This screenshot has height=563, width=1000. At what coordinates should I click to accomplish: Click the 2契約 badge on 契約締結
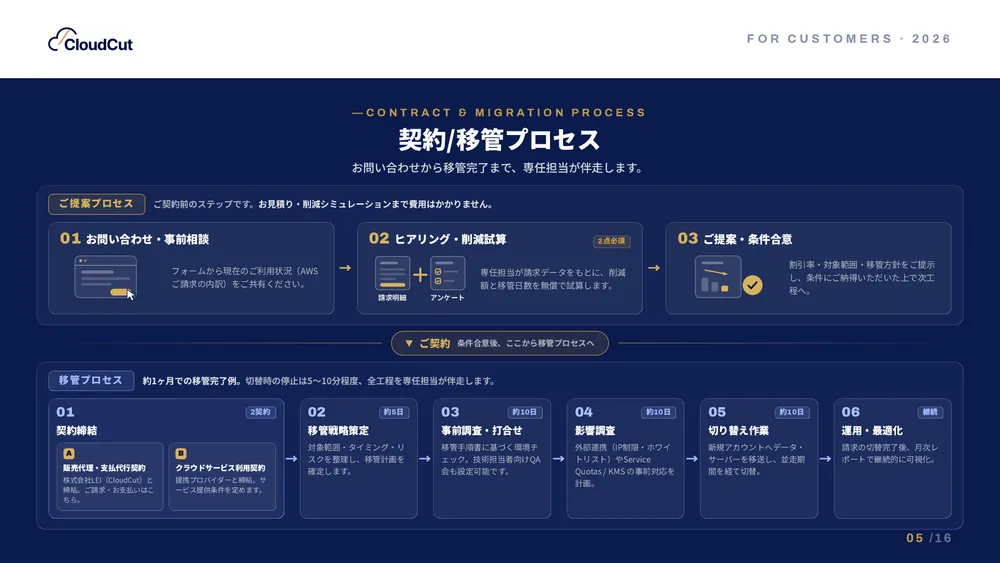coord(260,413)
